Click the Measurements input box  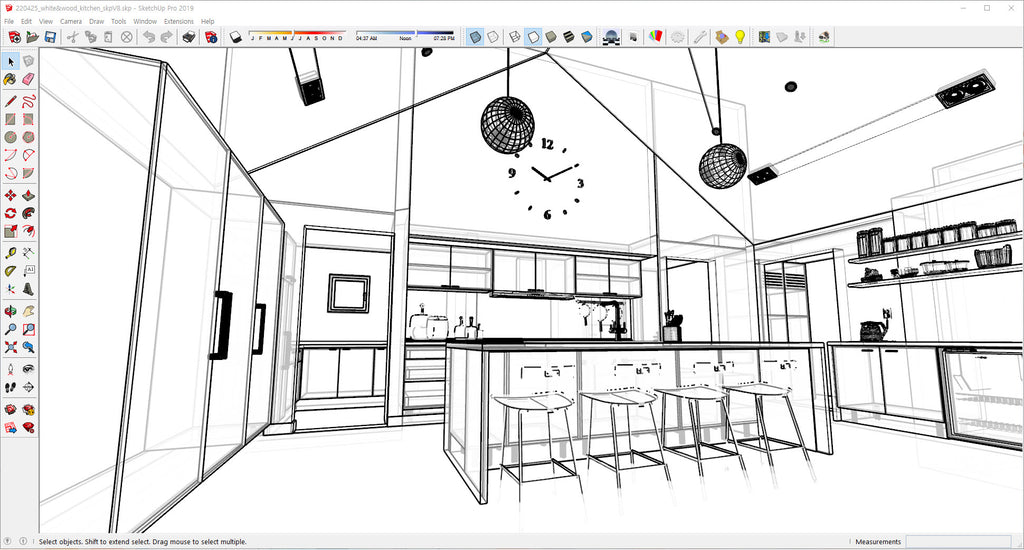tap(959, 542)
